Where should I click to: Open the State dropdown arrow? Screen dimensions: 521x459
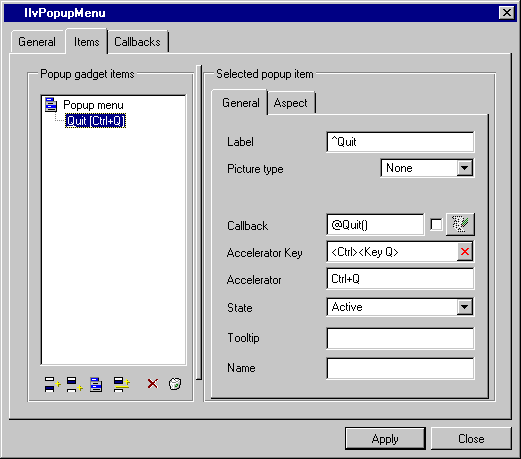click(x=464, y=307)
